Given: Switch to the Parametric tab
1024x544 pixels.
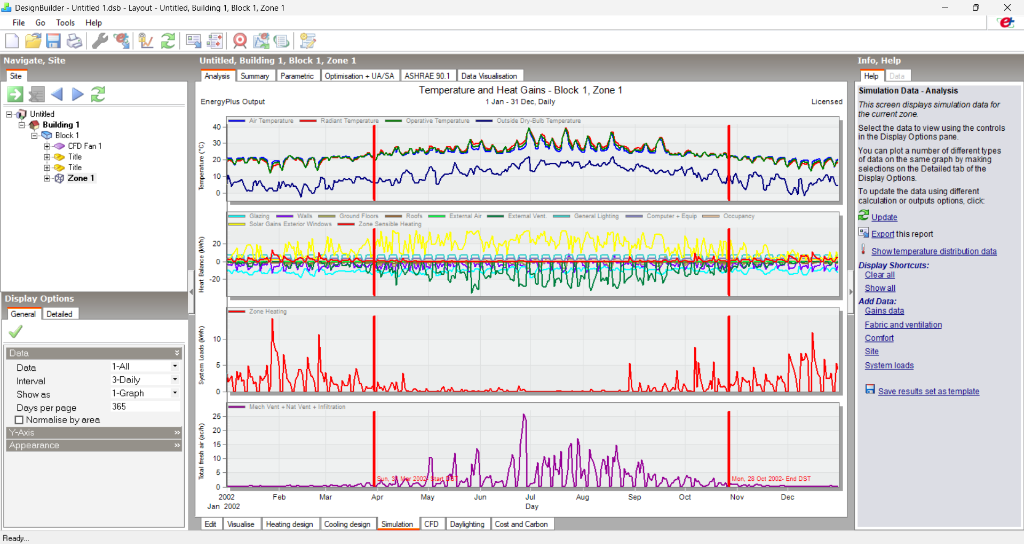Looking at the screenshot, I should 297,76.
